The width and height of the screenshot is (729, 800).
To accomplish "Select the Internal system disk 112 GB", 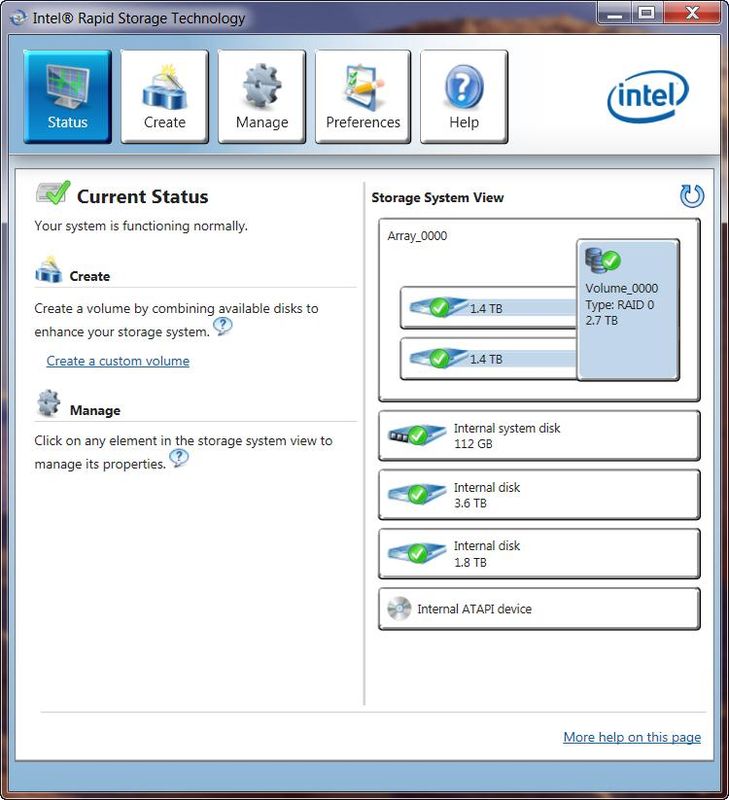I will point(539,436).
